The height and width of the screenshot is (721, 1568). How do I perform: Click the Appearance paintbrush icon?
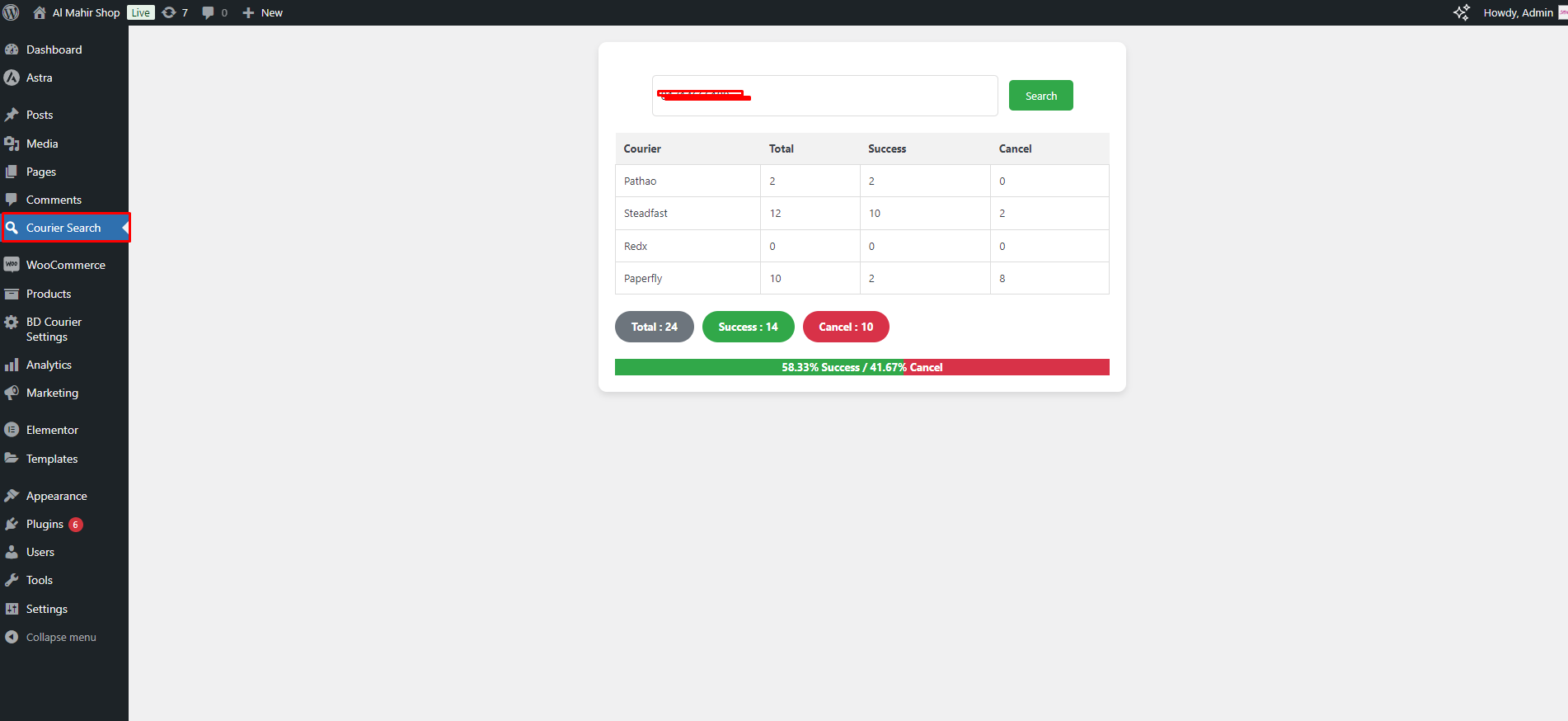tap(12, 496)
